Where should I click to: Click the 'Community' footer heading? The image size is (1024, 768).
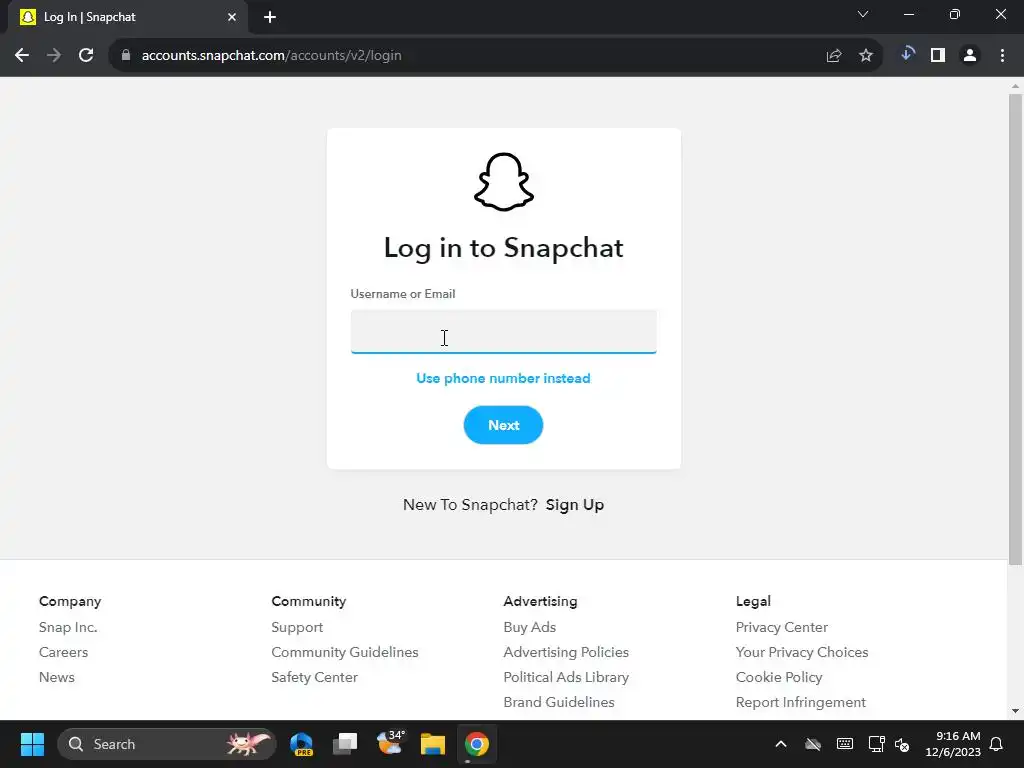[x=309, y=601]
